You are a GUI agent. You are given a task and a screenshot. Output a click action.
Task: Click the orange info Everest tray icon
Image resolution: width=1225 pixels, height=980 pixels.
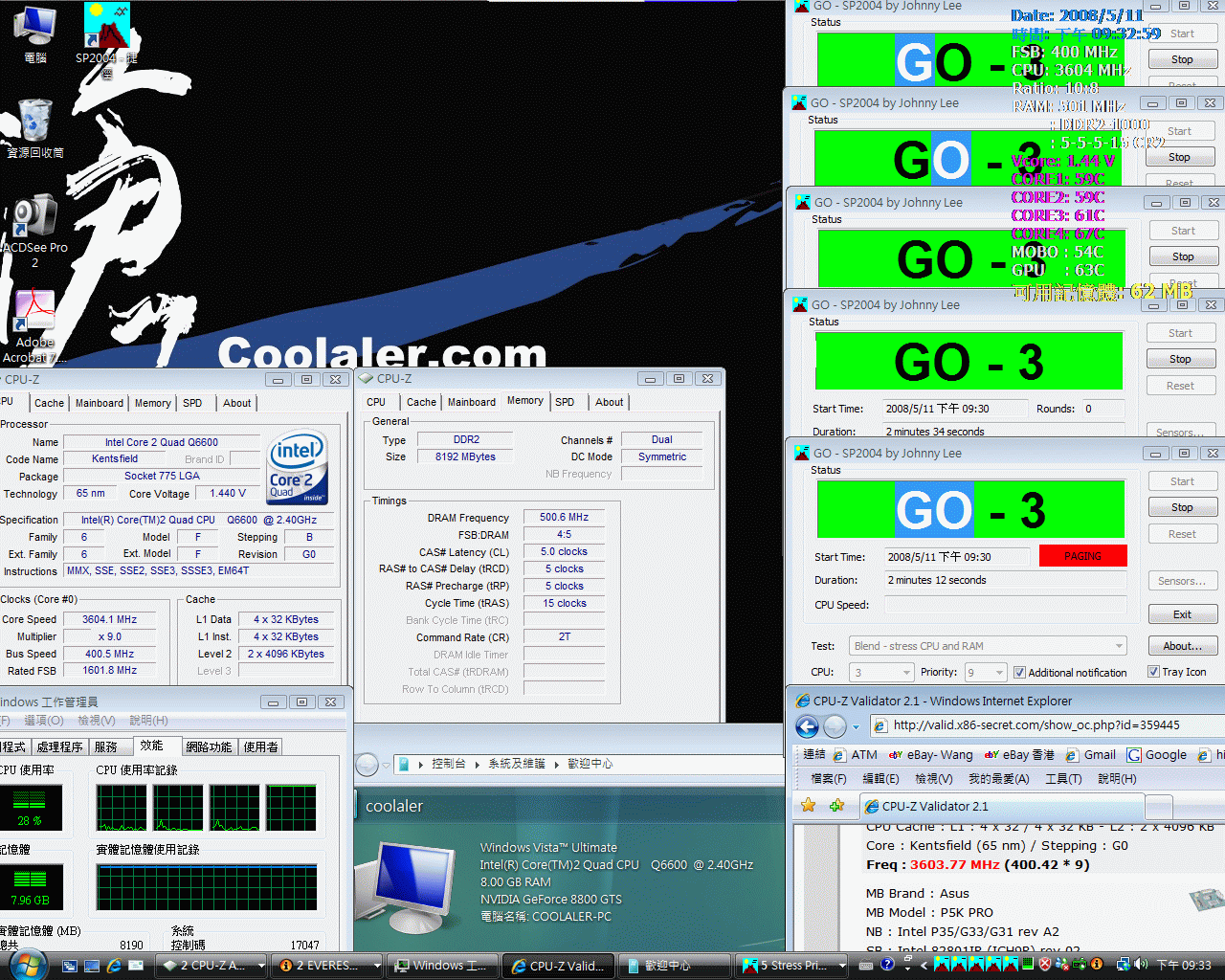1096,965
